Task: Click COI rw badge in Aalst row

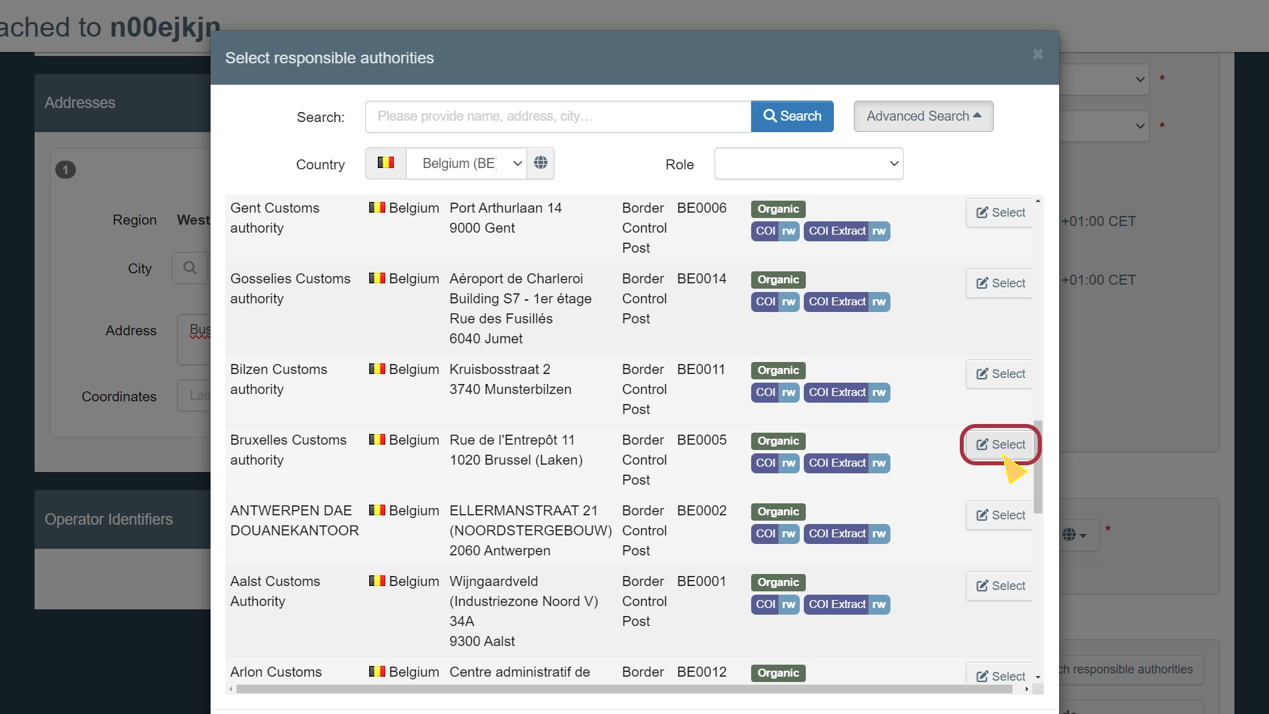Action: (775, 604)
